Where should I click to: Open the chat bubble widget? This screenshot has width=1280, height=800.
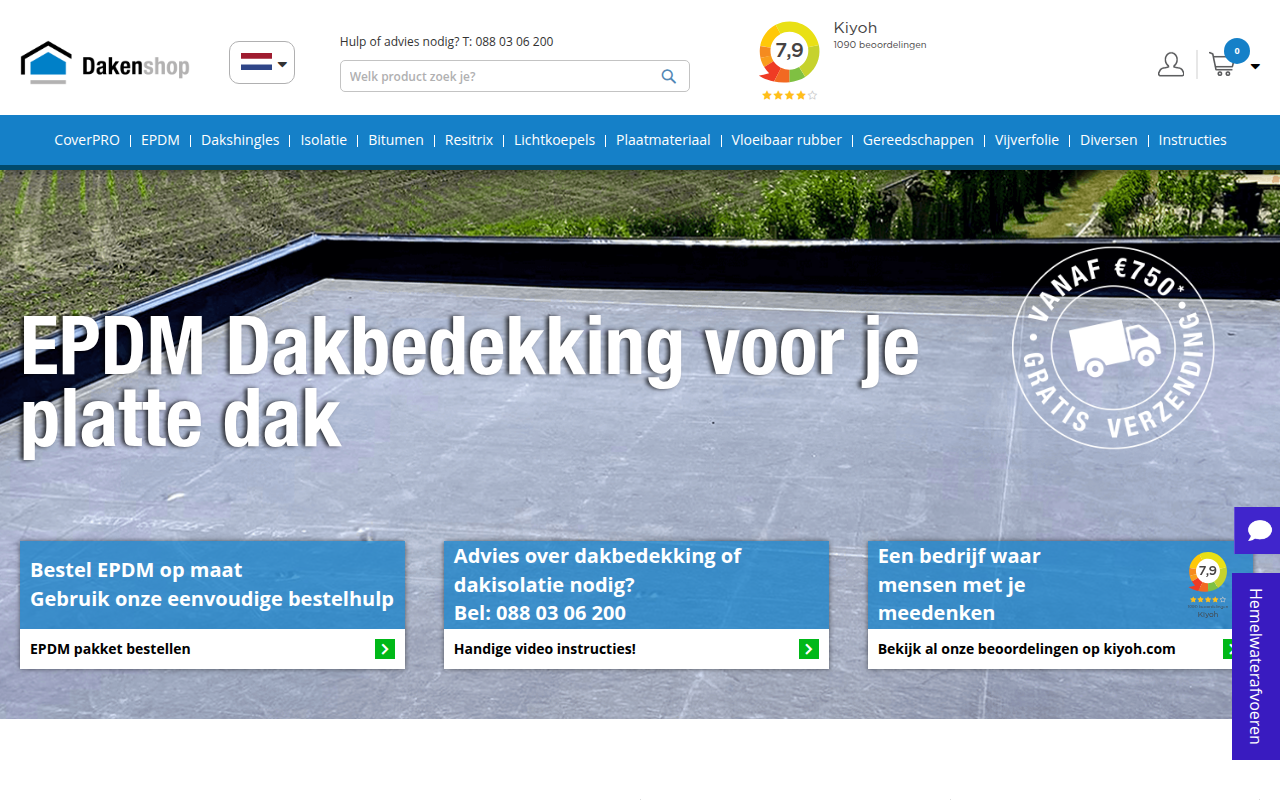point(1259,530)
